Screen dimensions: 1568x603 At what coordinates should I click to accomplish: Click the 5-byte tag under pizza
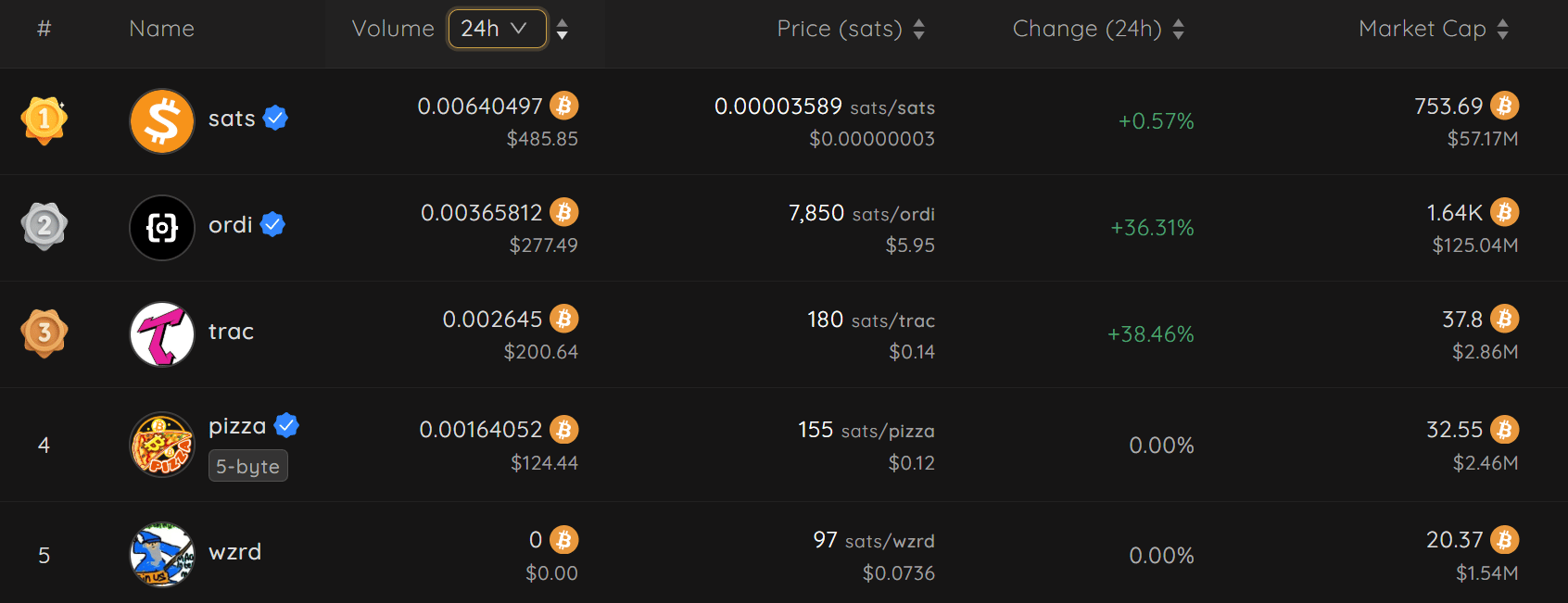tap(247, 466)
